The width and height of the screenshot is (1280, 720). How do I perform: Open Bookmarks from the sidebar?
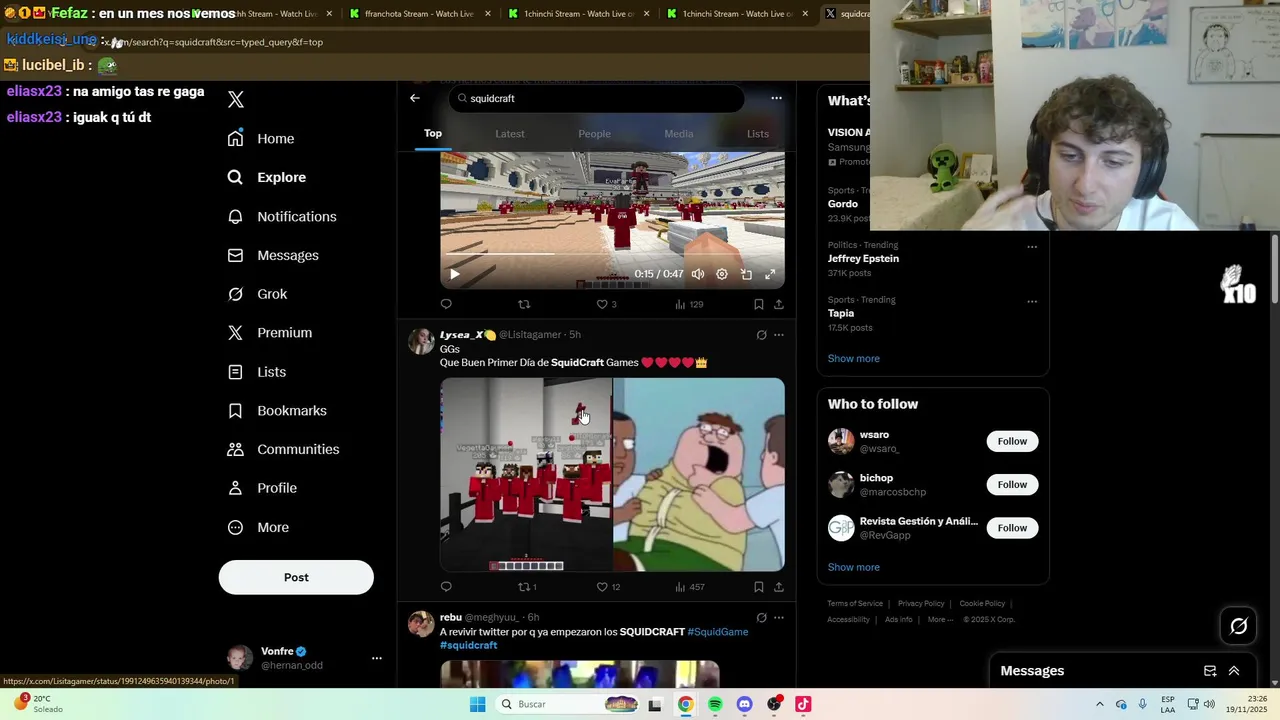coord(277,410)
